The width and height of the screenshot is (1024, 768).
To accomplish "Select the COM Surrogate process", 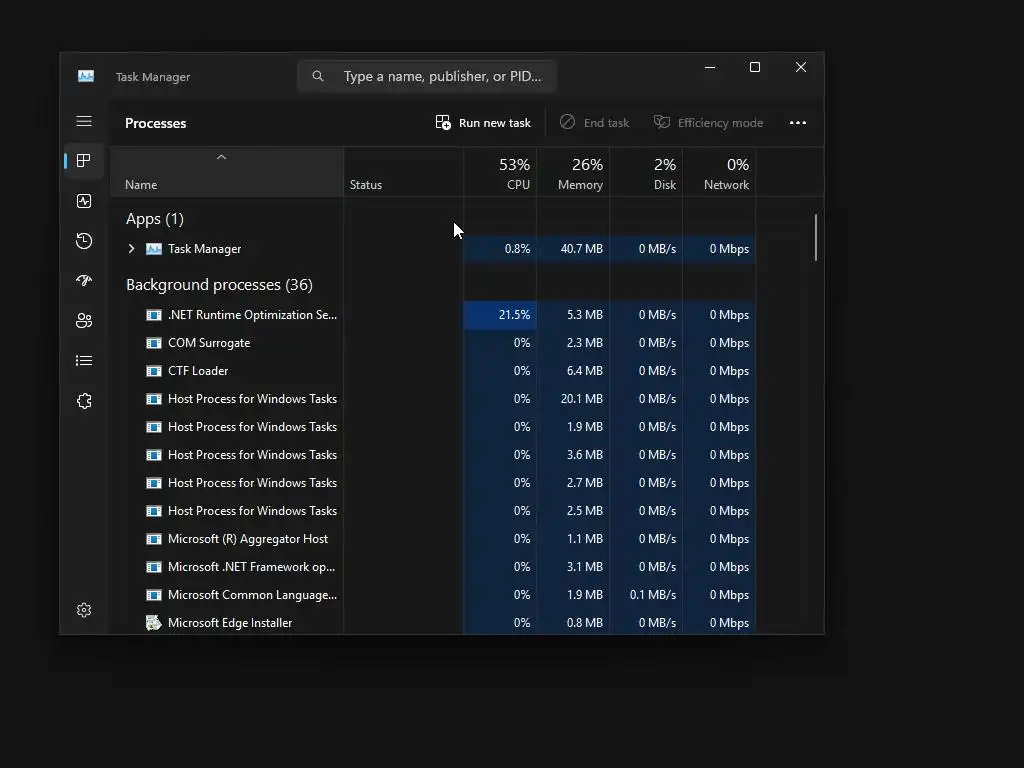I will [434, 343].
